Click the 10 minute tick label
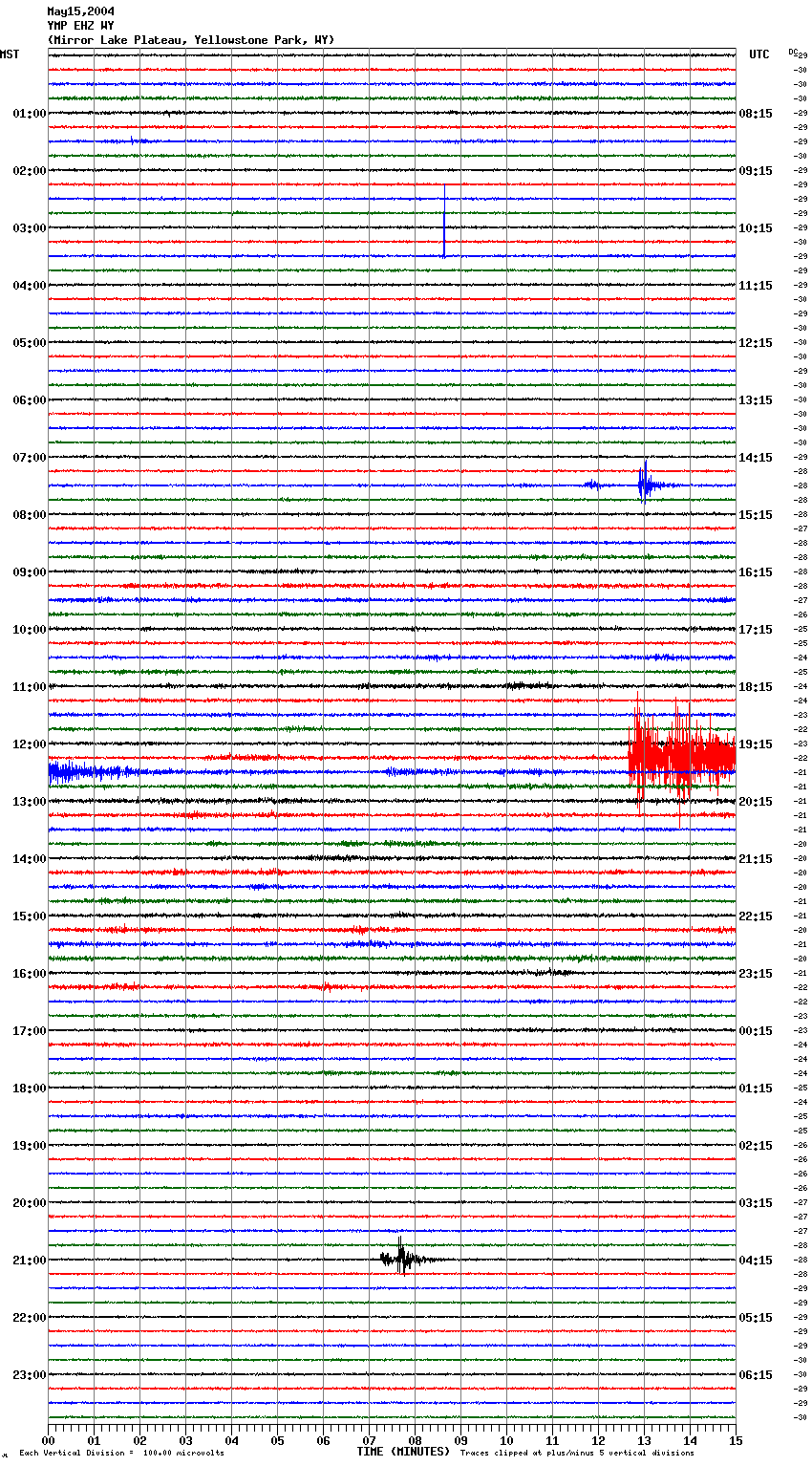Viewport: 812px width, 1466px height. [x=506, y=1440]
